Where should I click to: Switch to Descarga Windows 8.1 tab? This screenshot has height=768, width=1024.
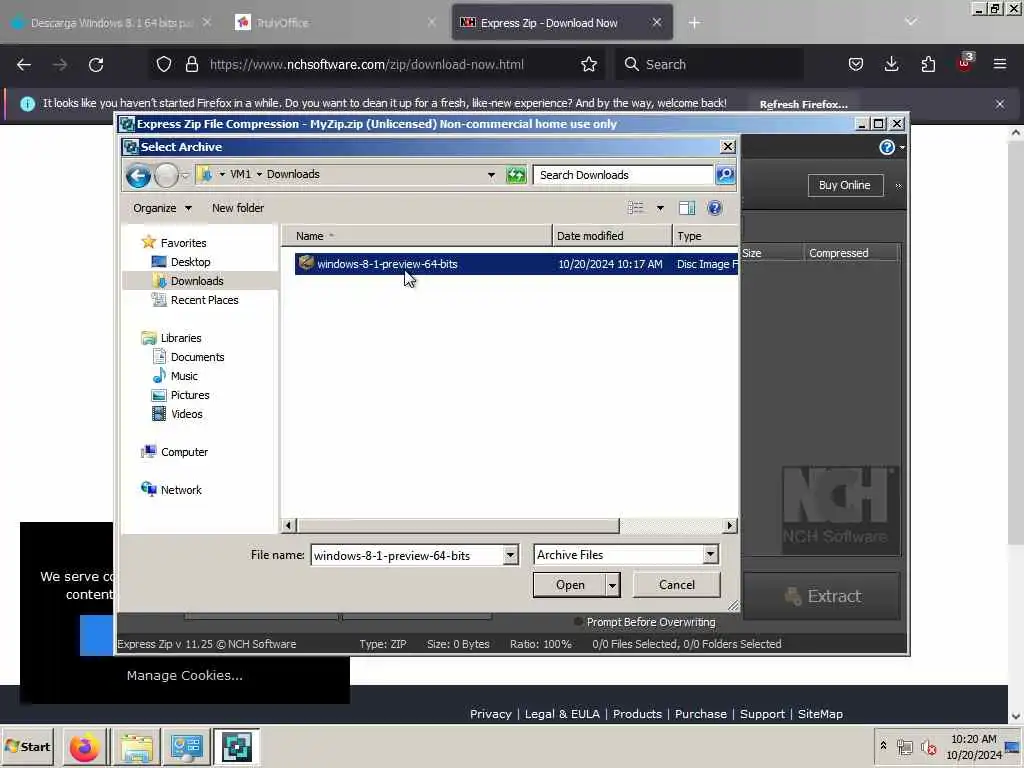click(112, 23)
